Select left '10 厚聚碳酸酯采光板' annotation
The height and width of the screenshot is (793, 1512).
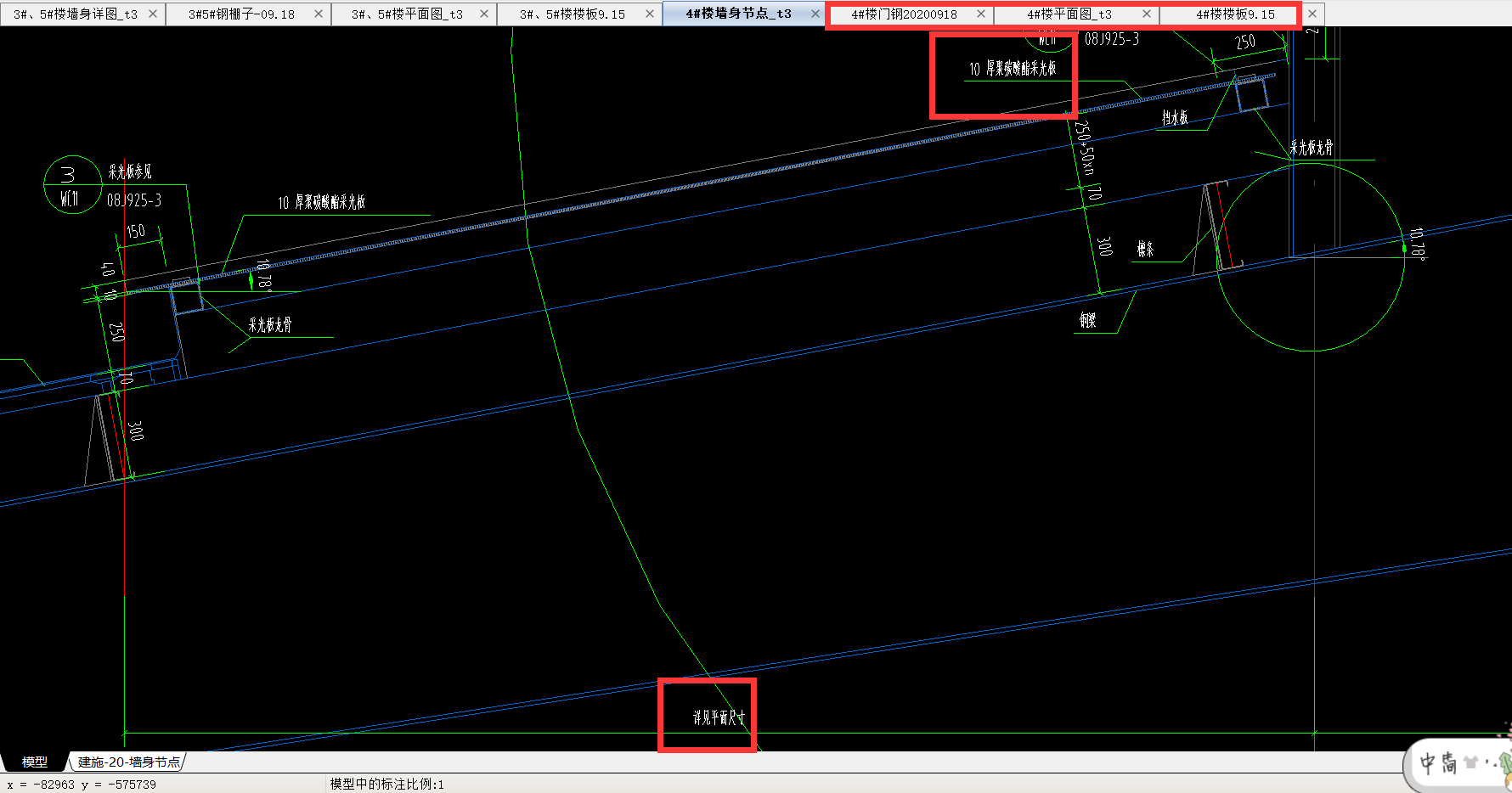(322, 203)
